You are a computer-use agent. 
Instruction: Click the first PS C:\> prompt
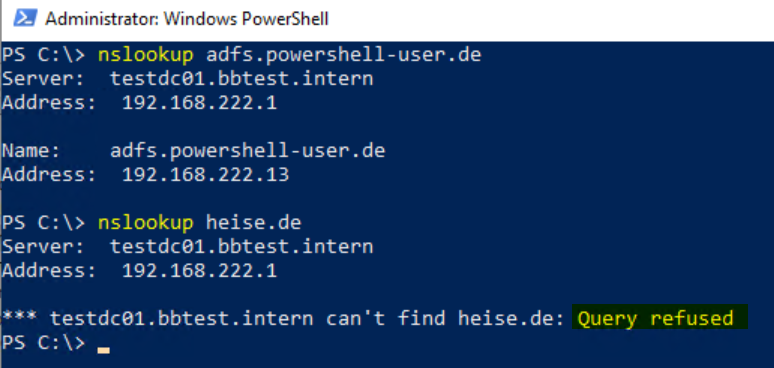pos(43,55)
